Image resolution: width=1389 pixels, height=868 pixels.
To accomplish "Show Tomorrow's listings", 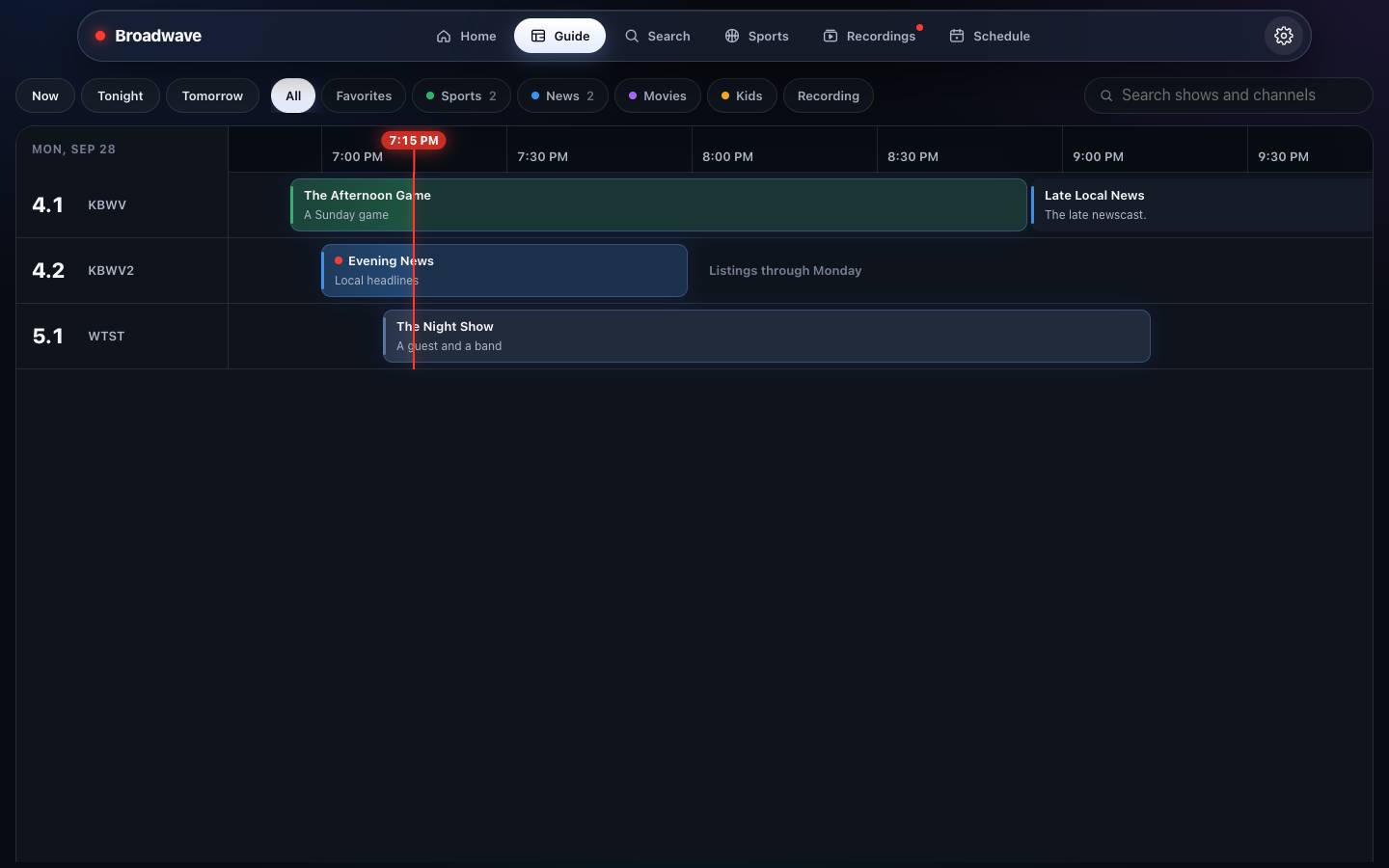I will click(x=212, y=95).
